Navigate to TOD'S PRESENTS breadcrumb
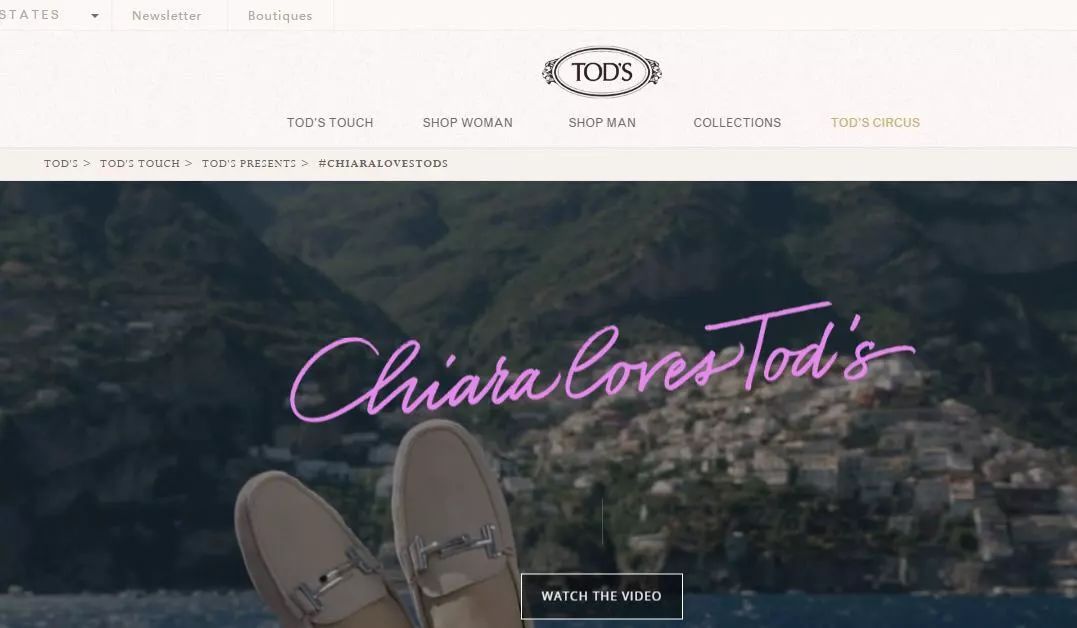Viewport: 1077px width, 628px height. (x=249, y=164)
